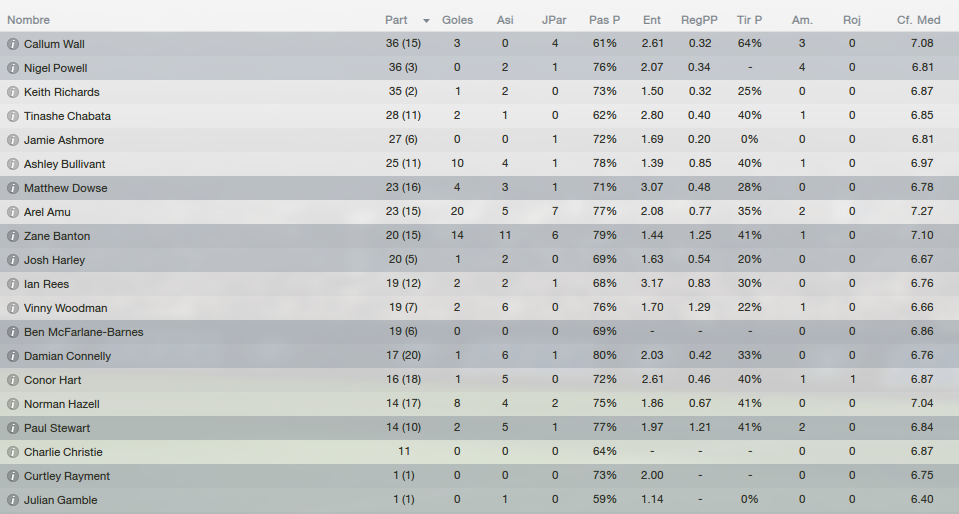Click info icon beside Arel Amu
Image resolution: width=959 pixels, height=514 pixels.
(12, 212)
